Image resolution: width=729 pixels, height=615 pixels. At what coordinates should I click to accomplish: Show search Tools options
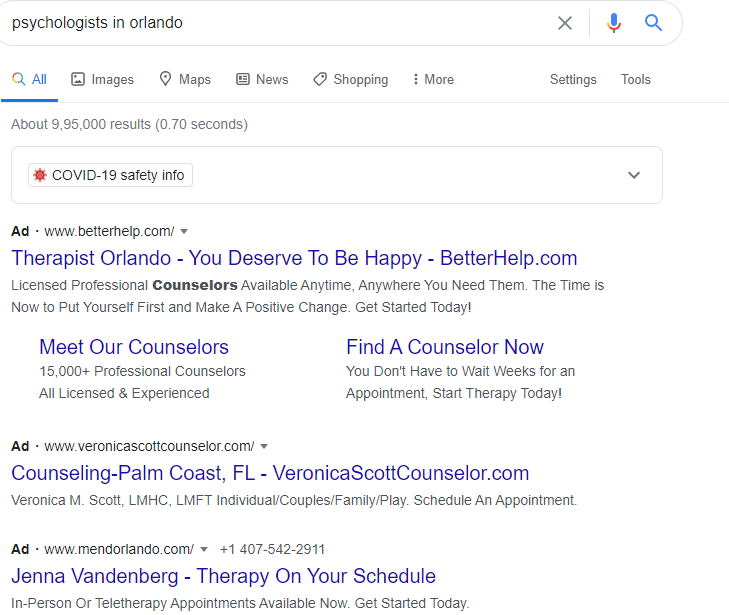tap(636, 79)
